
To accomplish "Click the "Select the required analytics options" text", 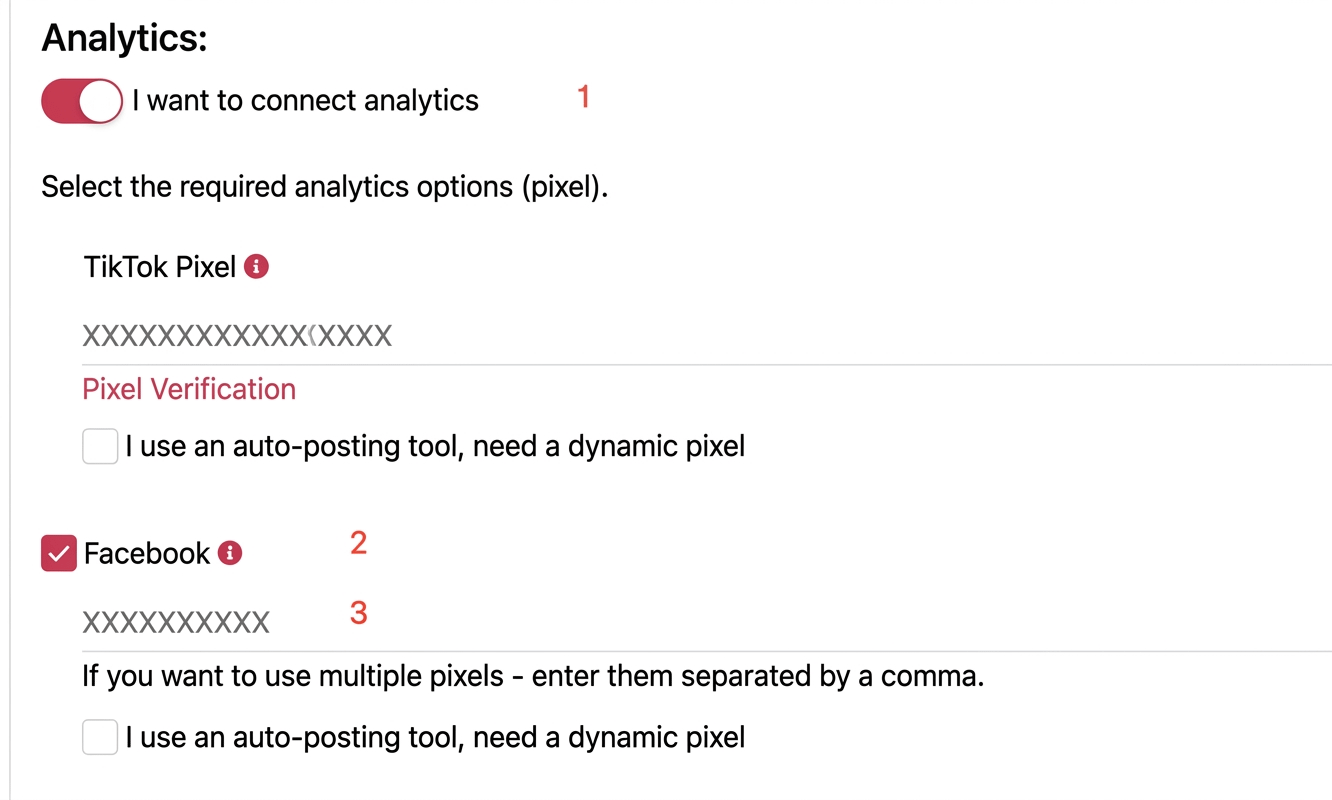I will pos(324,187).
